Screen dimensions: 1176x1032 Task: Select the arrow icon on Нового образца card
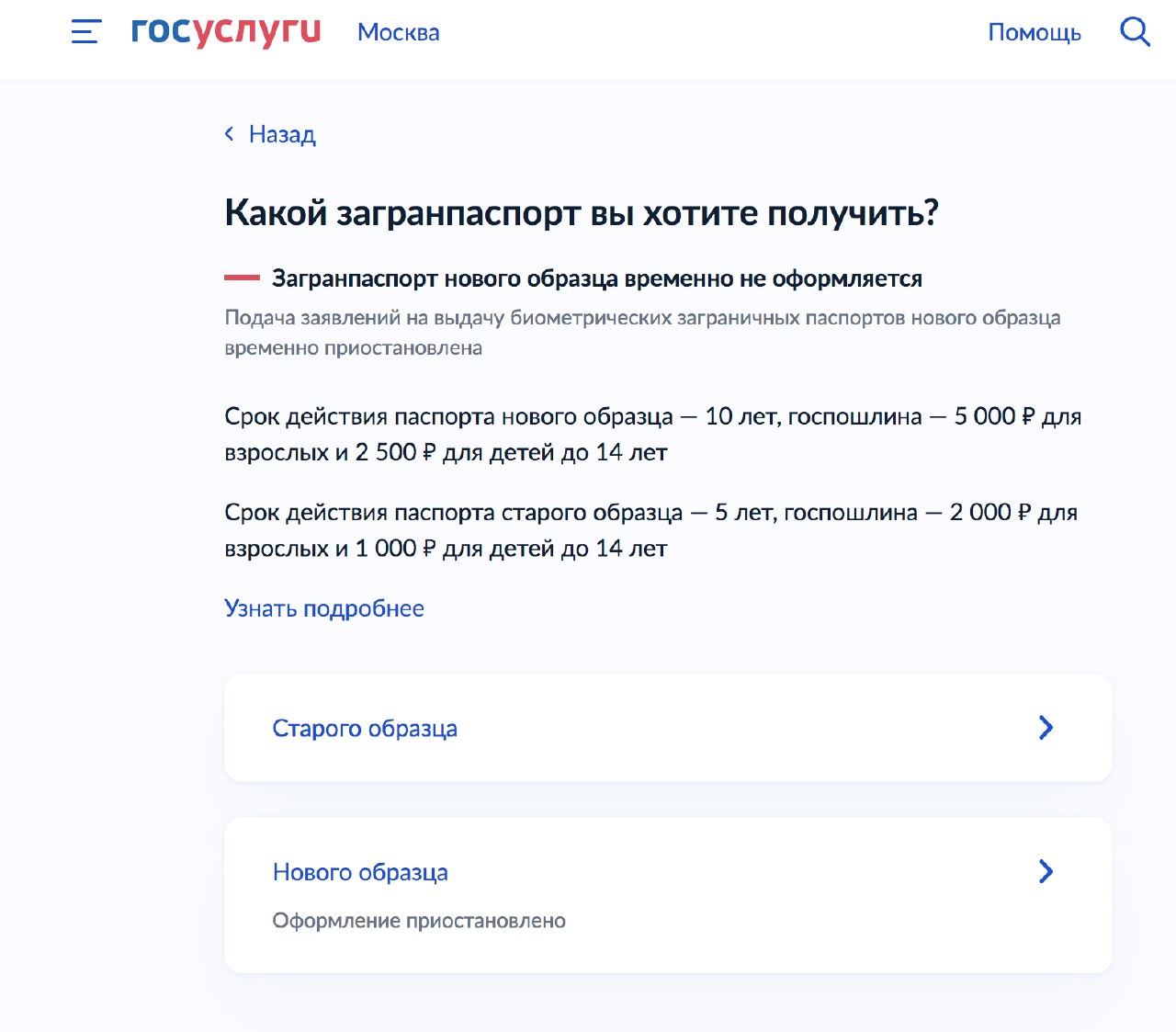click(x=1046, y=872)
